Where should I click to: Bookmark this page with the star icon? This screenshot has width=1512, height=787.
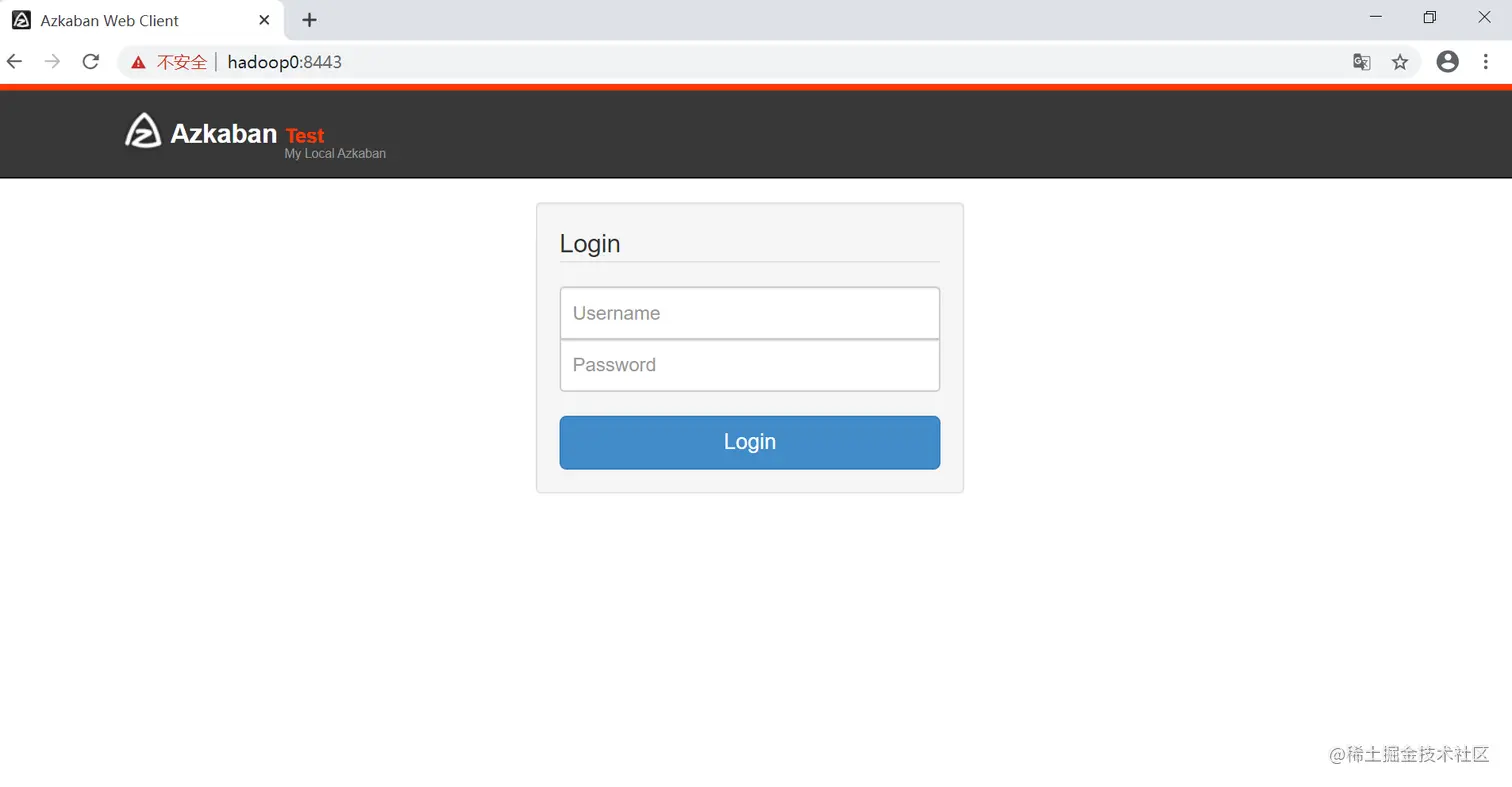click(x=1400, y=62)
